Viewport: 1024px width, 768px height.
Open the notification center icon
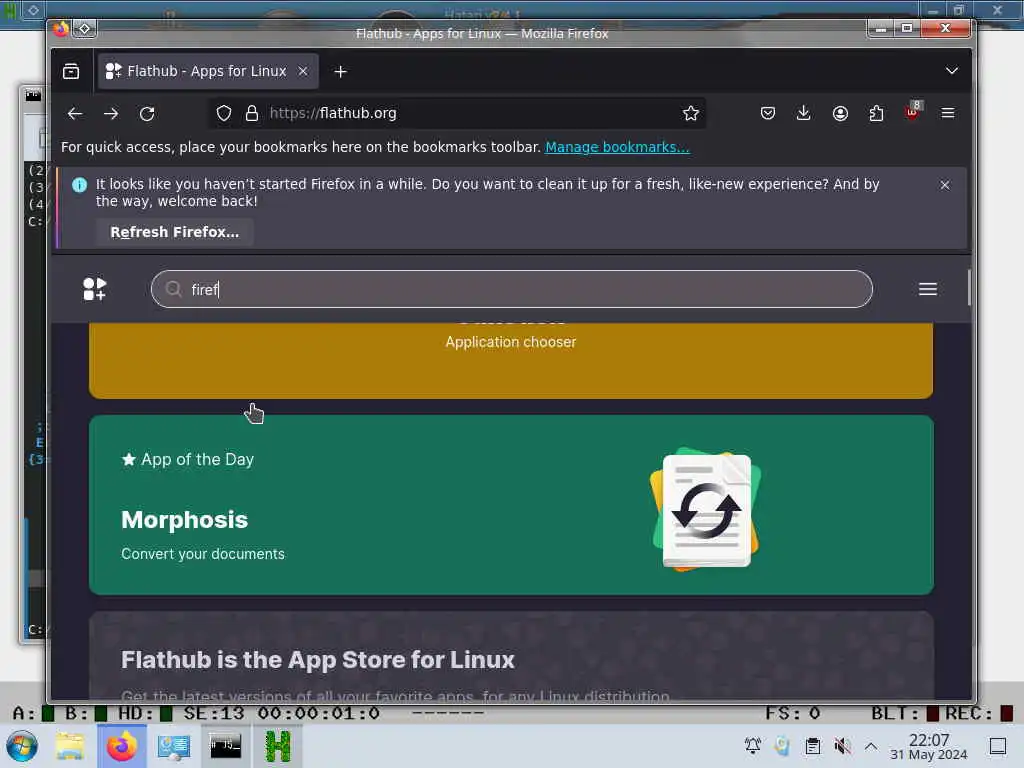click(x=998, y=746)
